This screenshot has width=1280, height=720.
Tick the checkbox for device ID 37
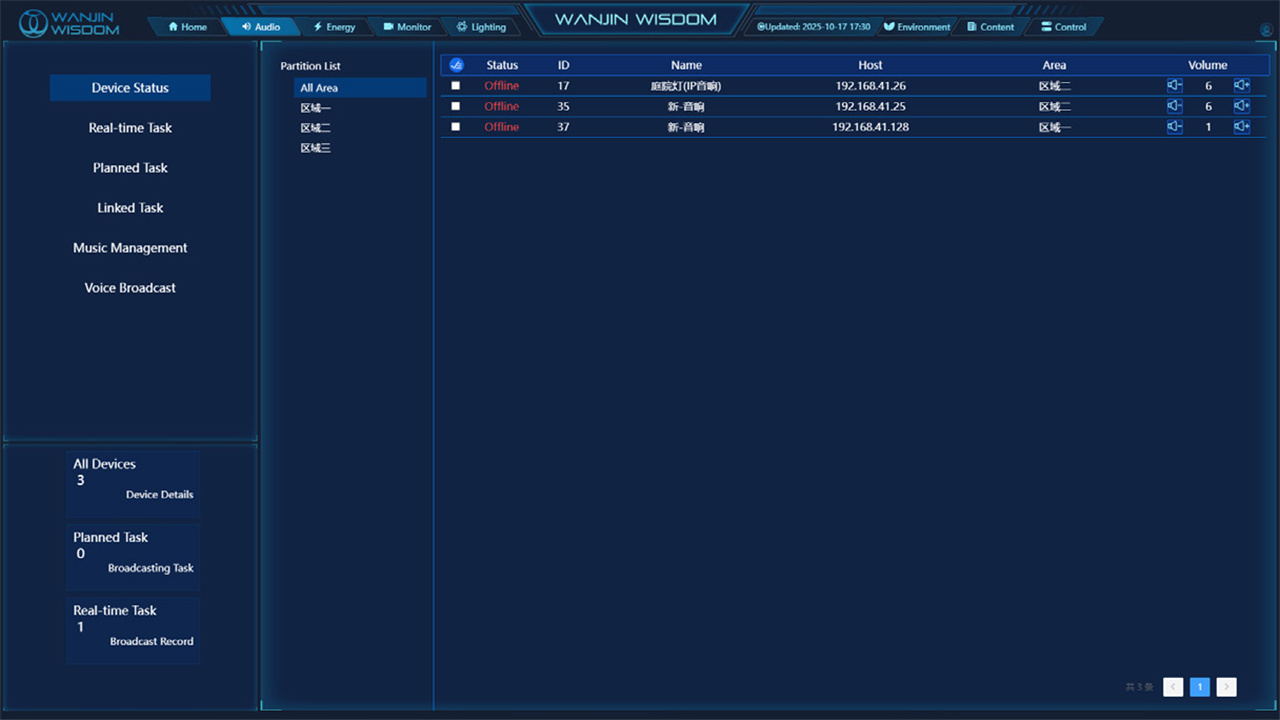[456, 127]
